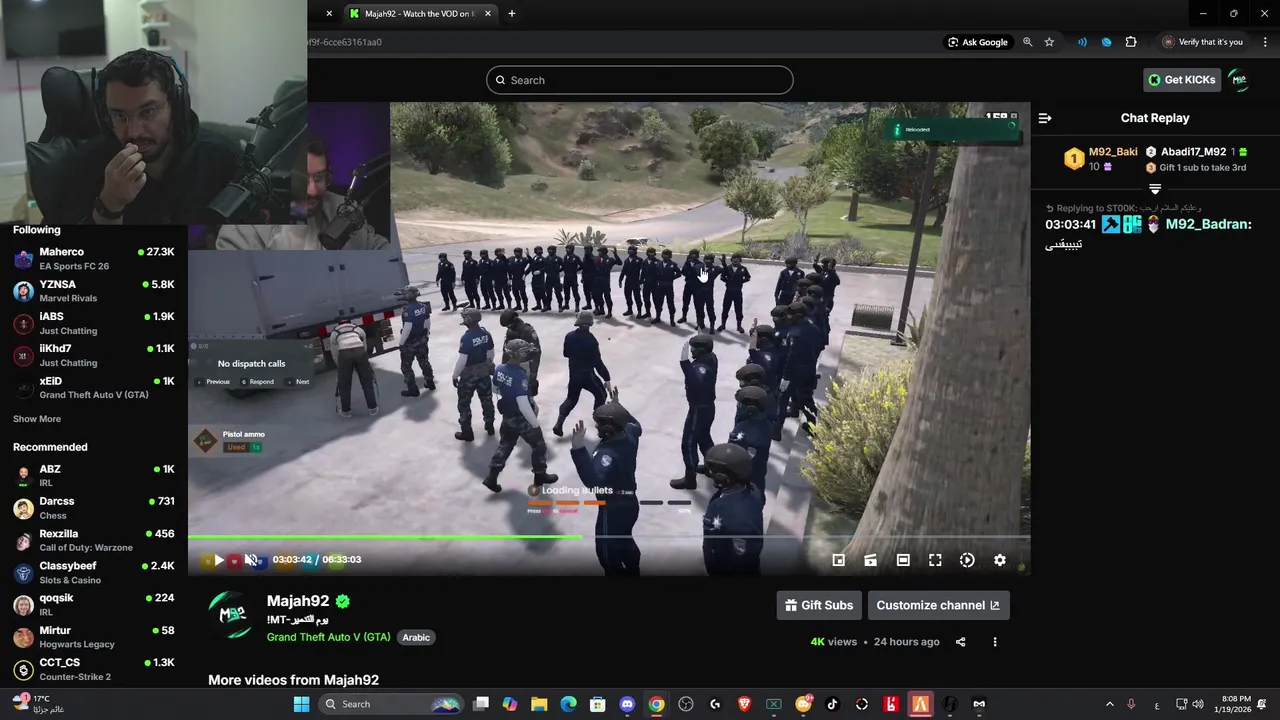Expand Following list with Show More
1280x720 pixels.
click(37, 419)
